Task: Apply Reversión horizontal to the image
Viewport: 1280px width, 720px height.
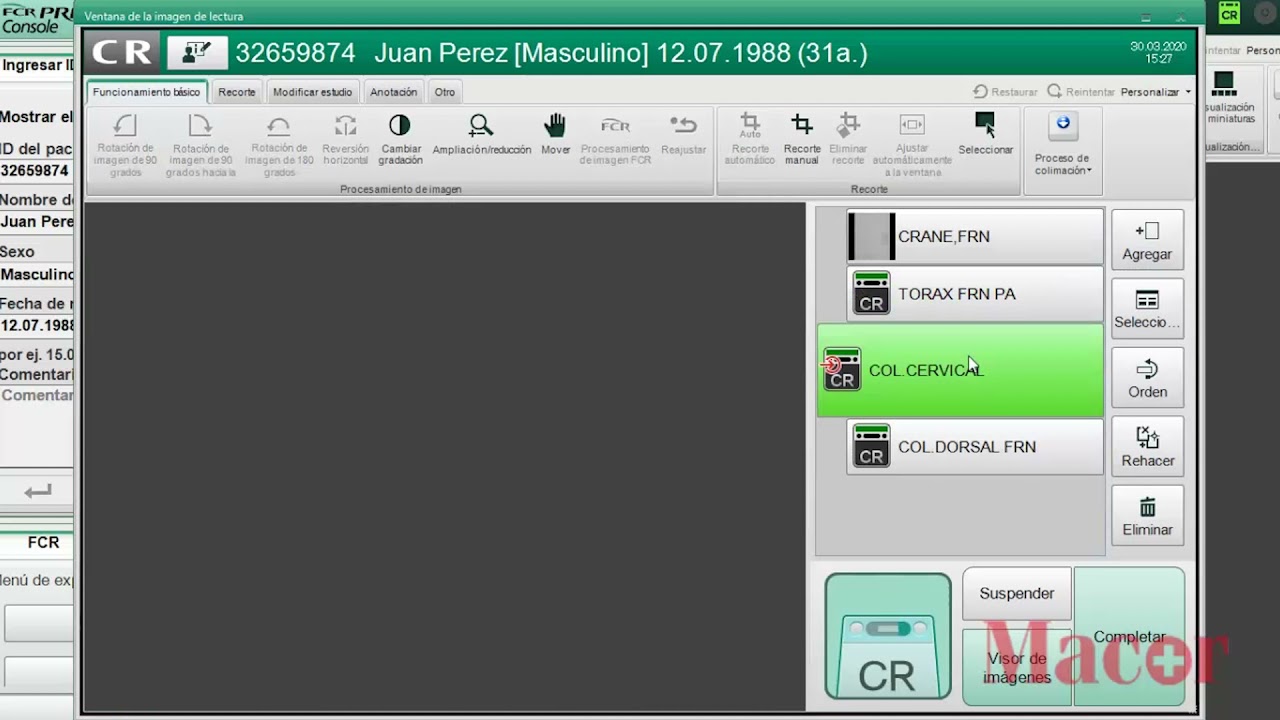Action: [345, 139]
